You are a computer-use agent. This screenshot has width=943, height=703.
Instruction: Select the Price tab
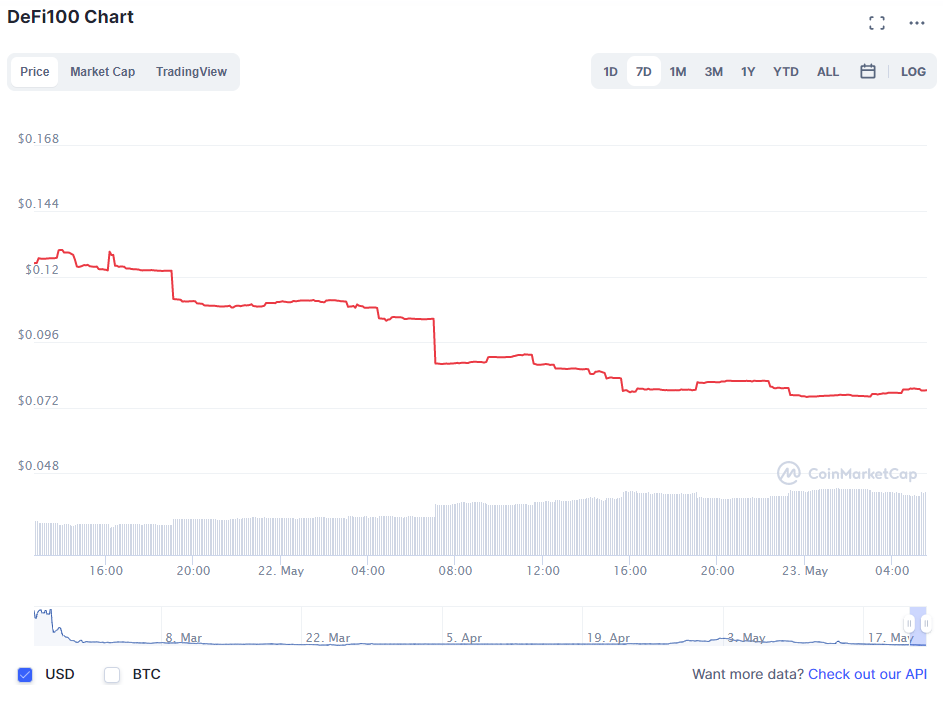[35, 71]
